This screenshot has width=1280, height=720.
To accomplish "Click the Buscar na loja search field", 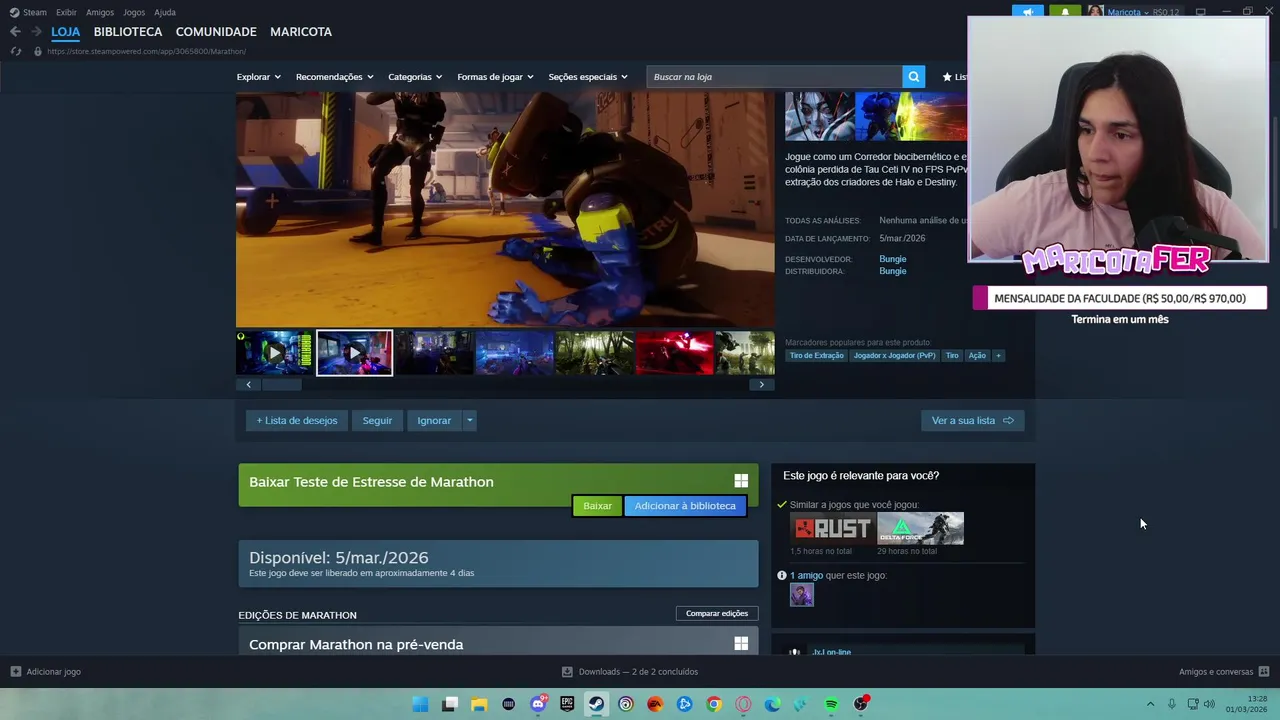I will [x=775, y=77].
